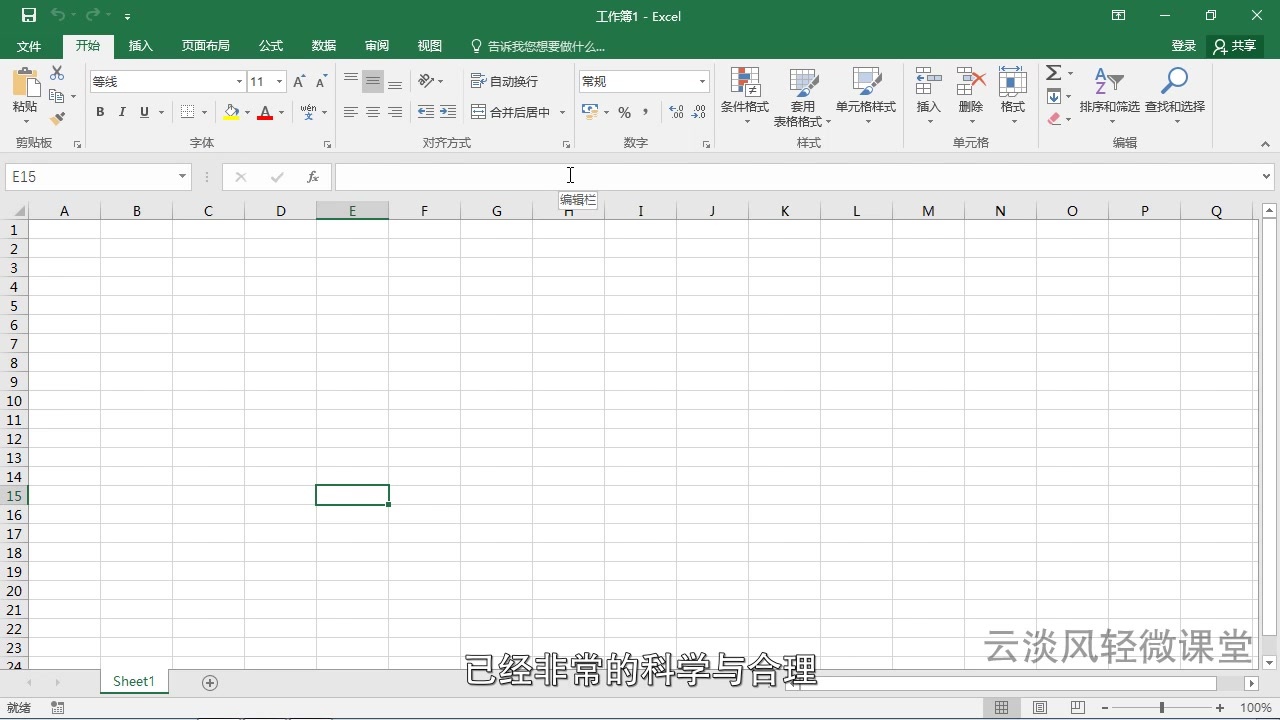This screenshot has width=1280, height=720.
Task: Customize Quick Access Toolbar dropdown
Action: click(x=127, y=17)
